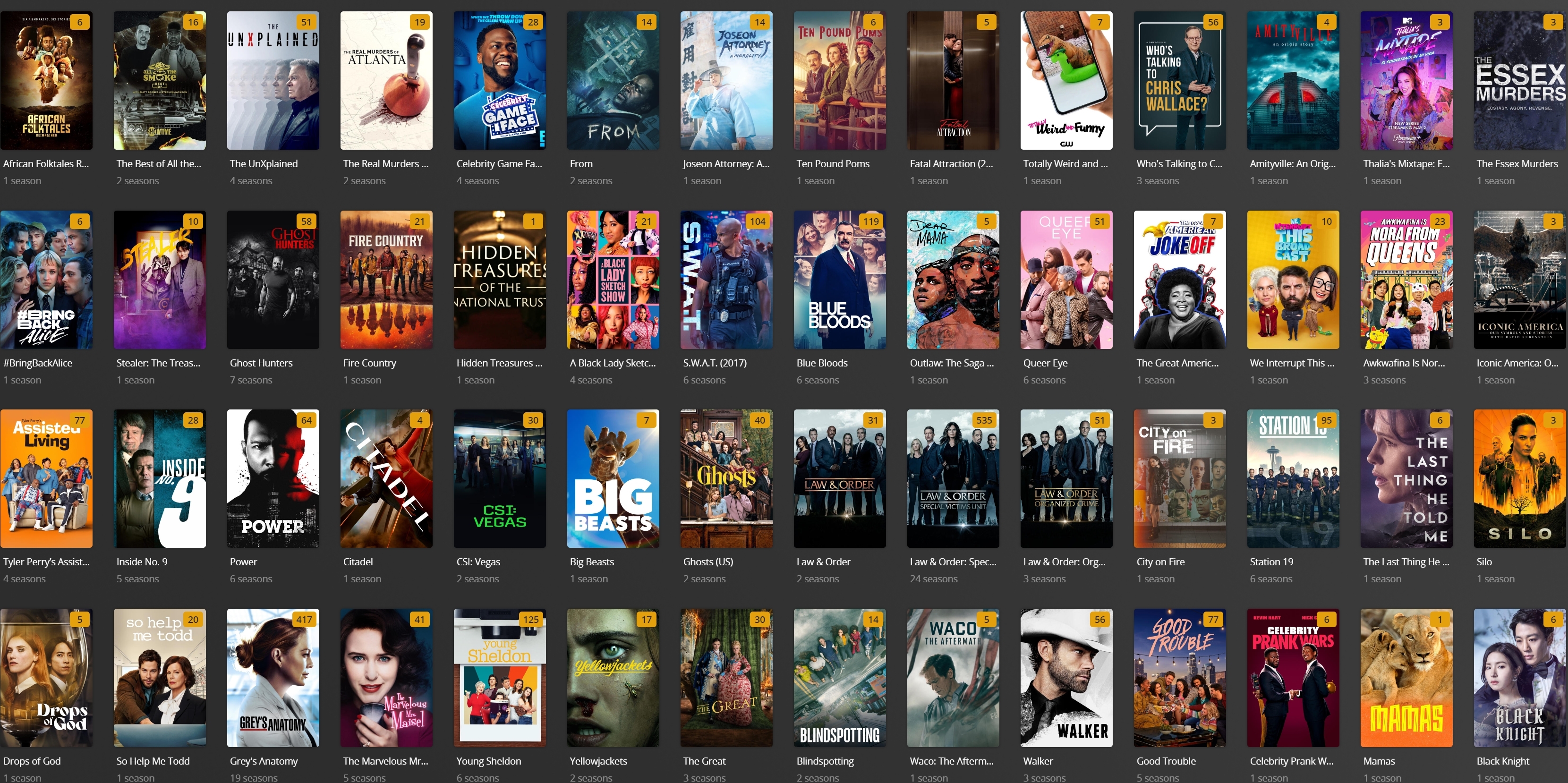Open the Fire Country poster
The width and height of the screenshot is (1568, 783).
point(386,280)
